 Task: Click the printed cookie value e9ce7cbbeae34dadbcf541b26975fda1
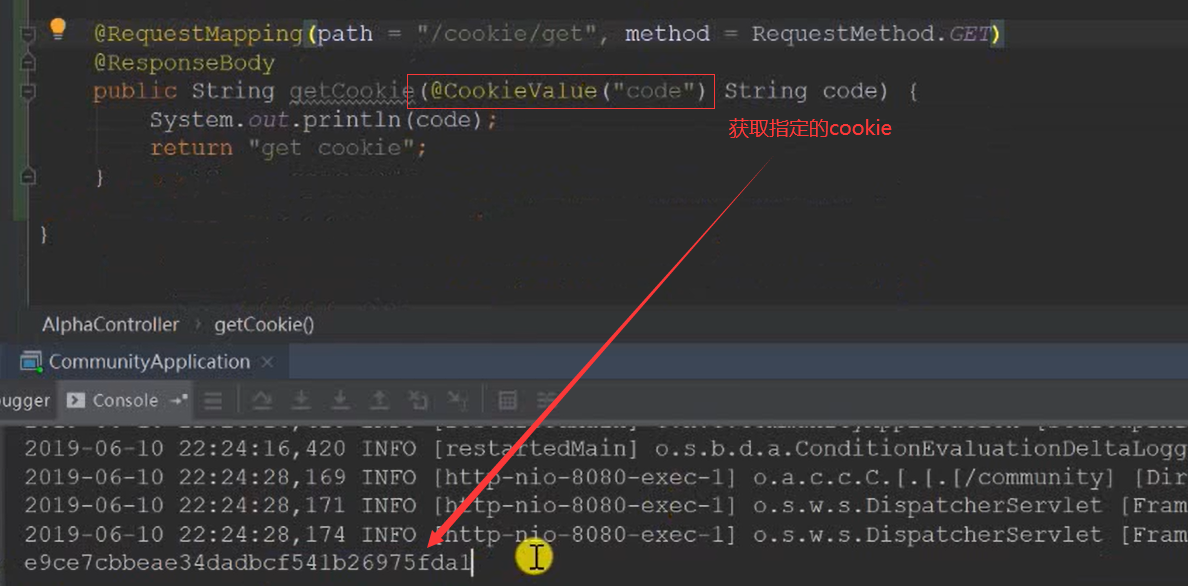(248, 562)
